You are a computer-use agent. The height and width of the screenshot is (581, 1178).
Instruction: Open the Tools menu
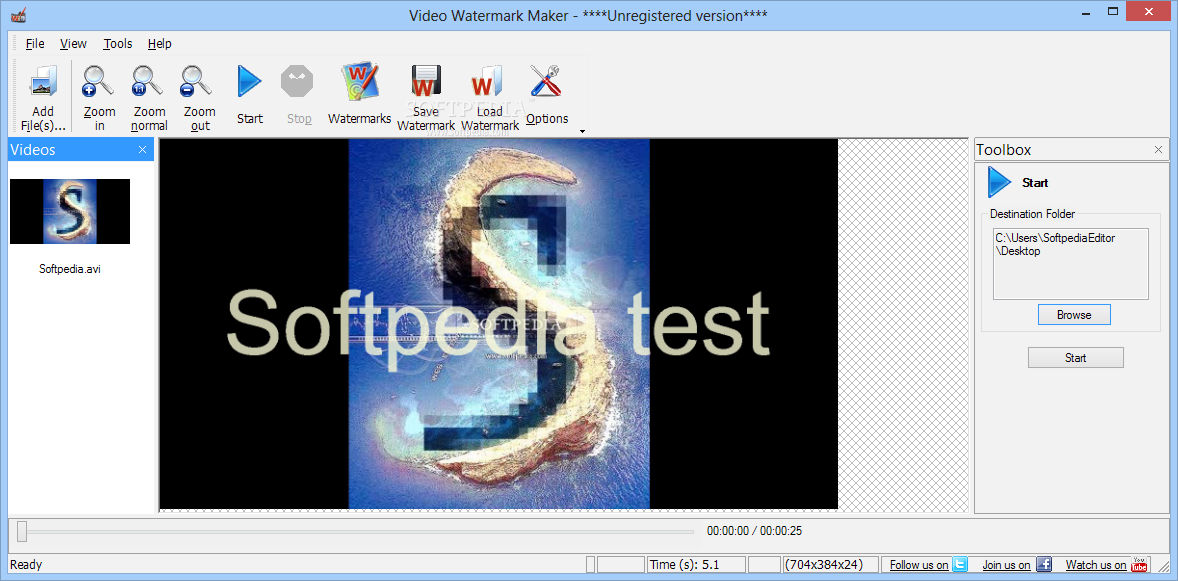(x=117, y=44)
